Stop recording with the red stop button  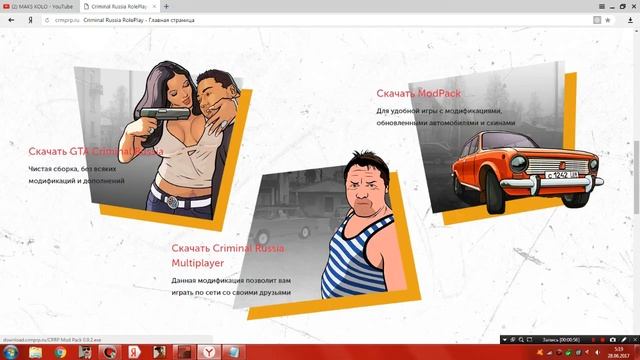[602, 340]
